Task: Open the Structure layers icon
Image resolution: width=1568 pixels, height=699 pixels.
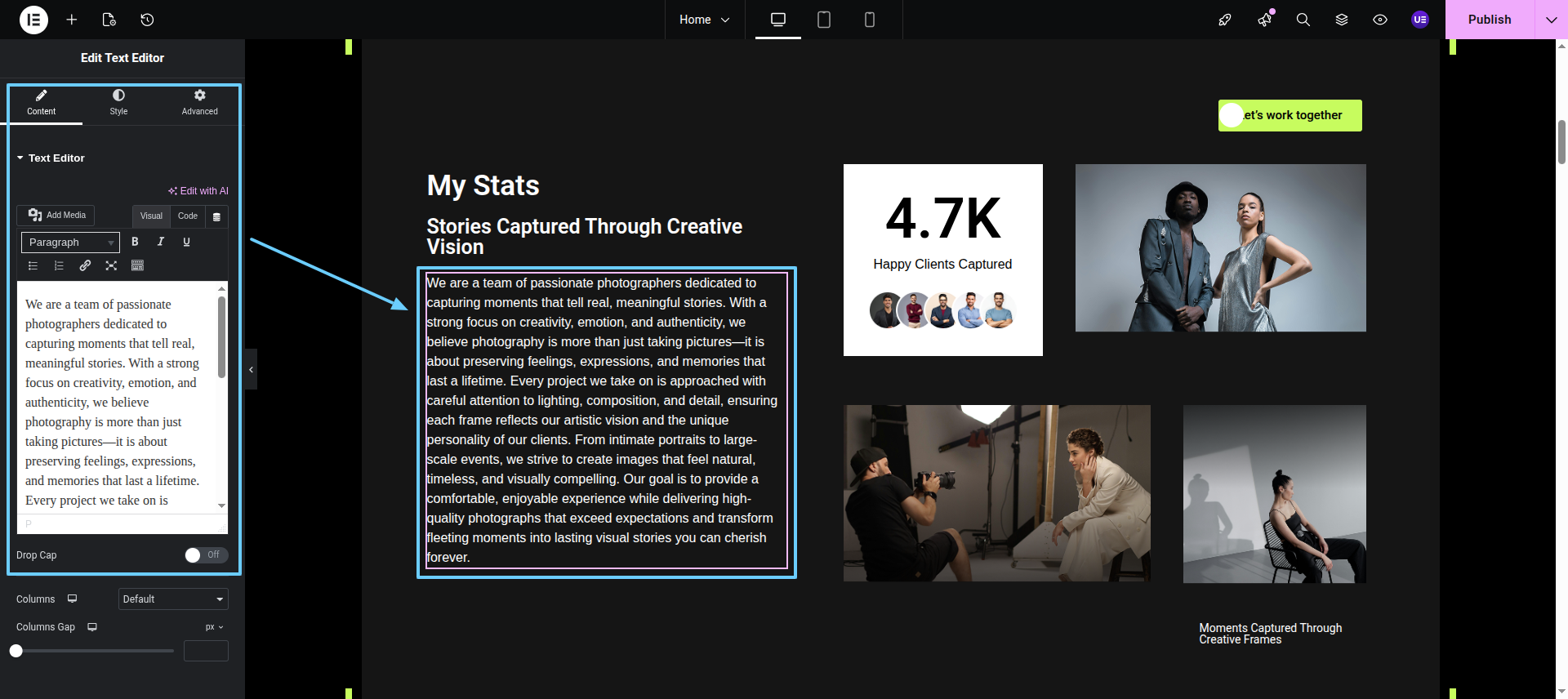Action: point(1341,20)
